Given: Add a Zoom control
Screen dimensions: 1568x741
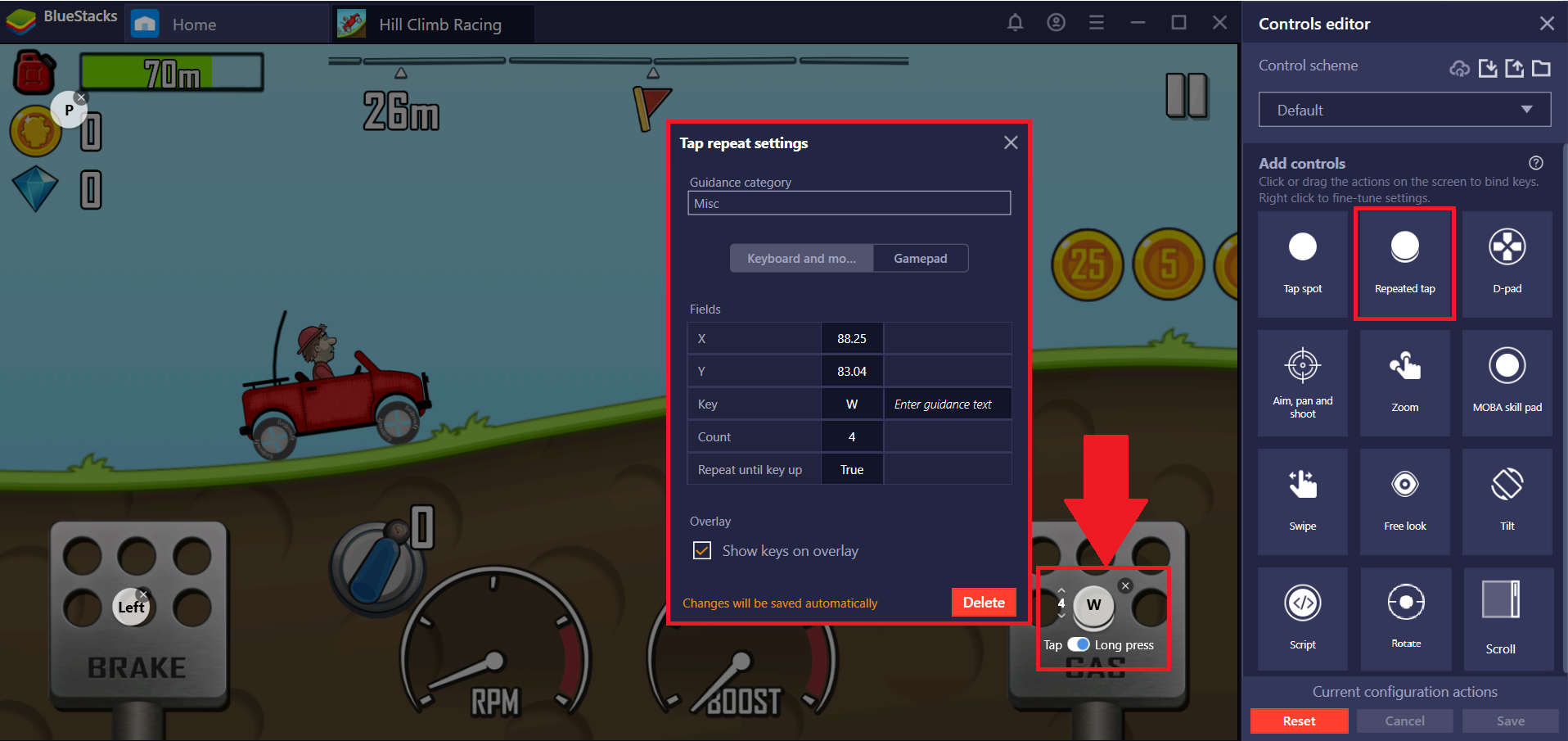Looking at the screenshot, I should tap(1404, 382).
